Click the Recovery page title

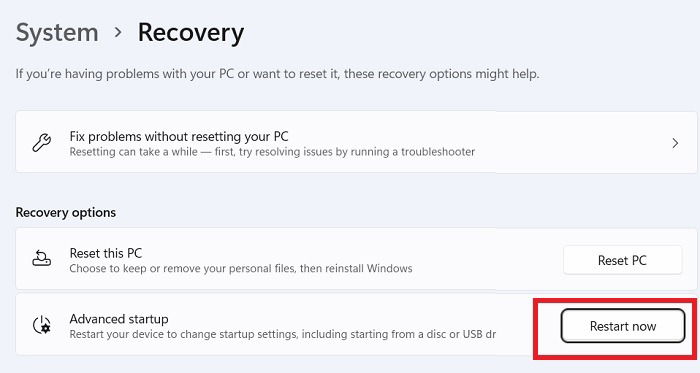(x=191, y=33)
